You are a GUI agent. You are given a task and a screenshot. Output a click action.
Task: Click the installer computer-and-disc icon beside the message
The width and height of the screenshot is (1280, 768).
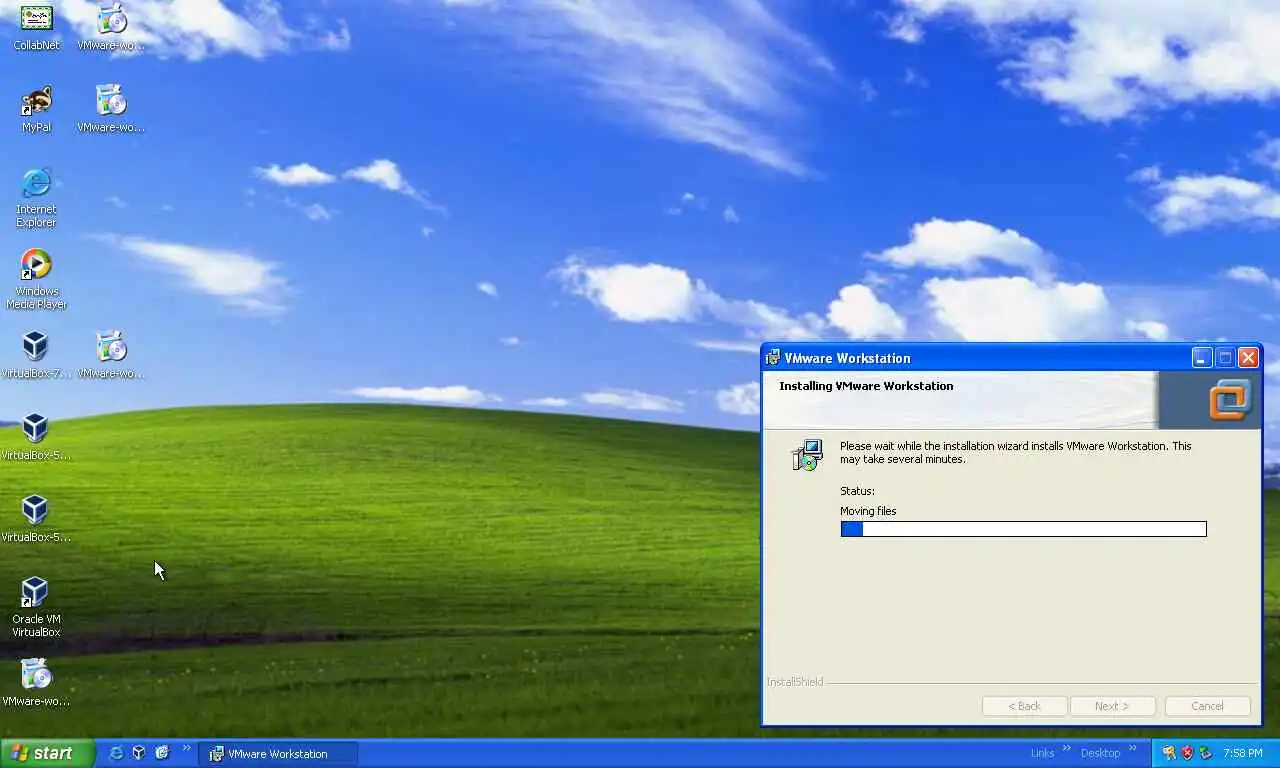(x=807, y=455)
